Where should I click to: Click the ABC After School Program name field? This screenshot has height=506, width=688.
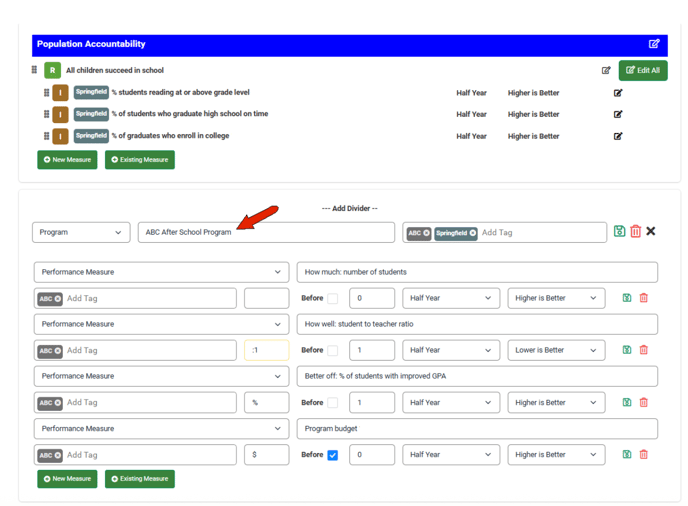point(266,232)
